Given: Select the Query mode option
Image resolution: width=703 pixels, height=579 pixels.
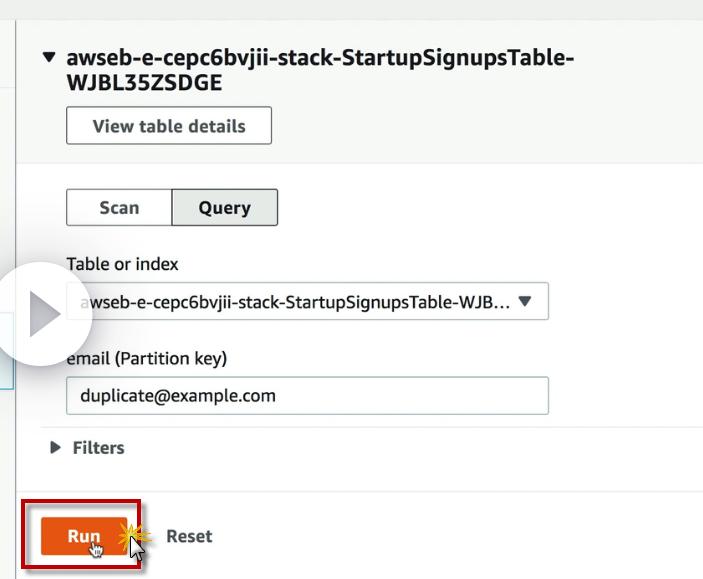Looking at the screenshot, I should 224,208.
